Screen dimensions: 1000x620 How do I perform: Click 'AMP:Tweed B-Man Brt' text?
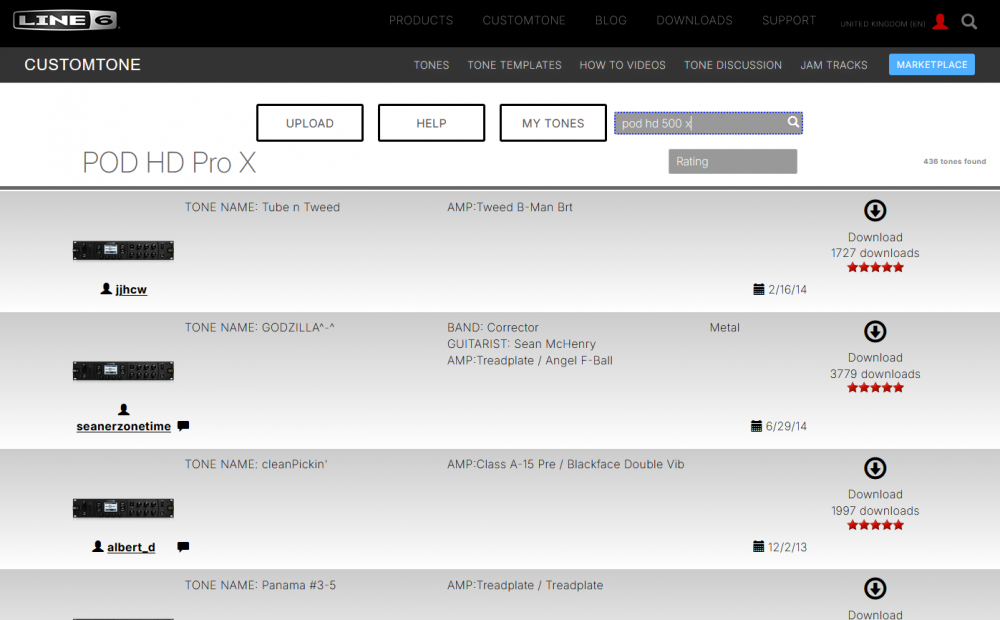coord(510,207)
